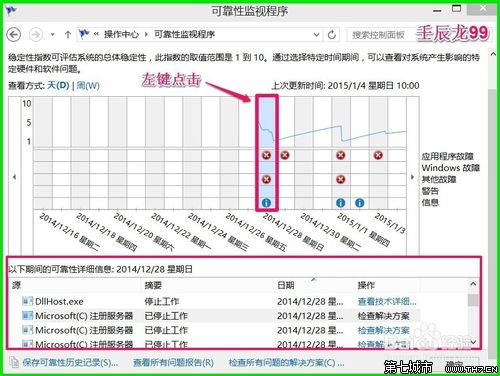Select the DllHost.exe report entry

pos(213,301)
